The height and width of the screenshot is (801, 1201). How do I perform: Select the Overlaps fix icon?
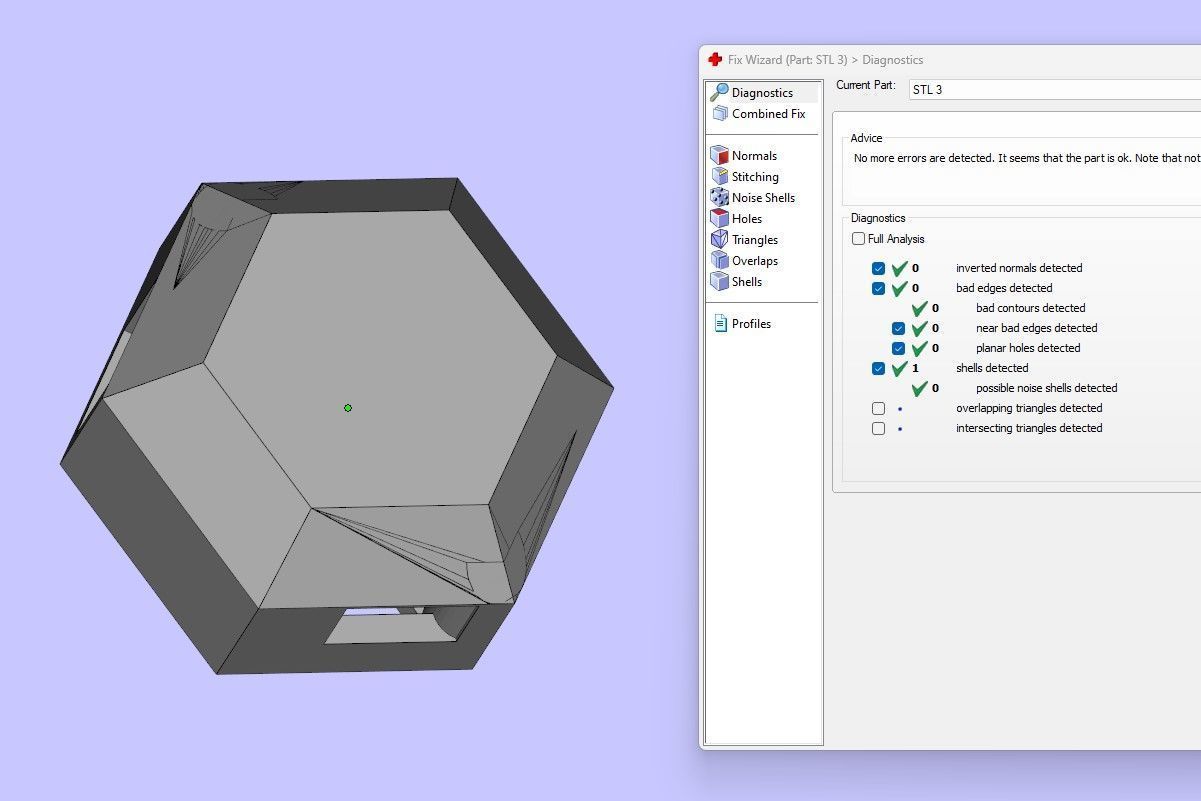(719, 260)
